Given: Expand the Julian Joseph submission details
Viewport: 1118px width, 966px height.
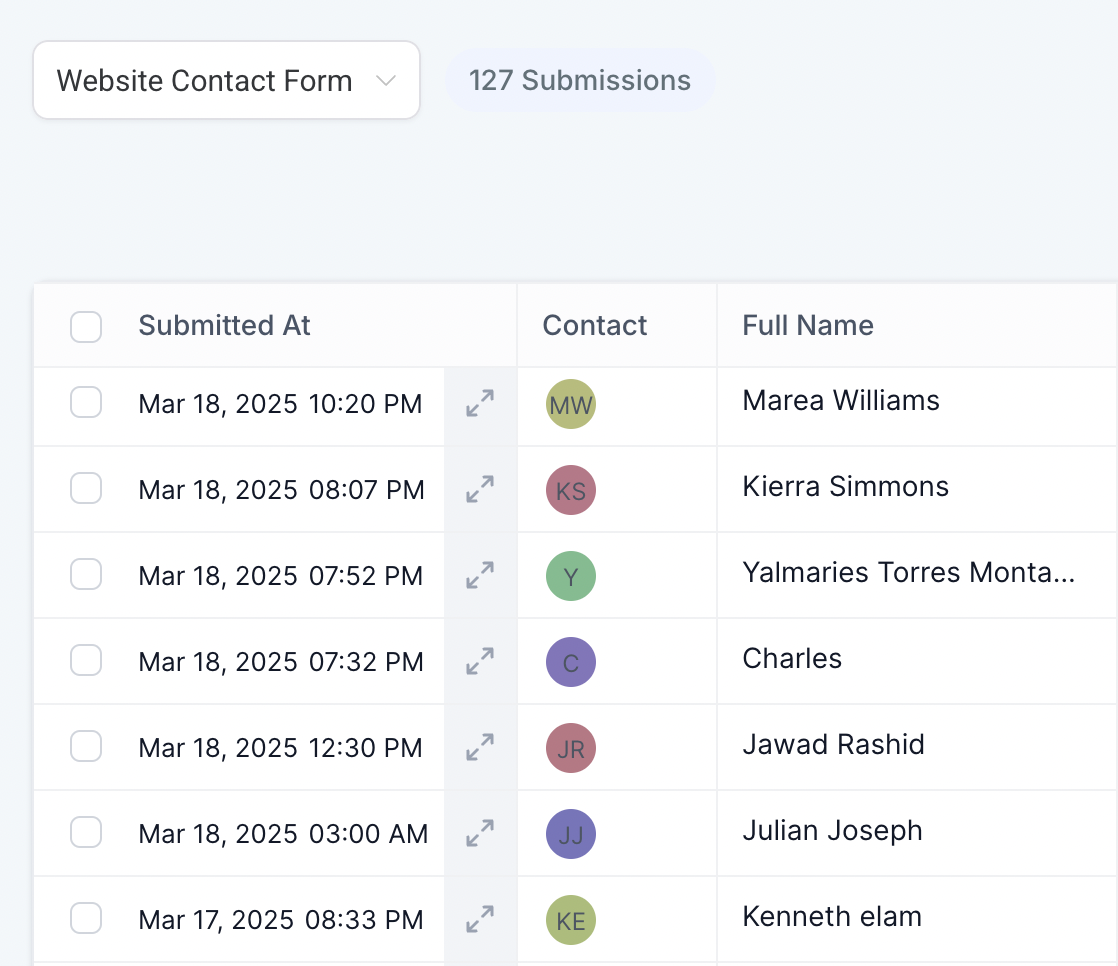Looking at the screenshot, I should [x=480, y=834].
